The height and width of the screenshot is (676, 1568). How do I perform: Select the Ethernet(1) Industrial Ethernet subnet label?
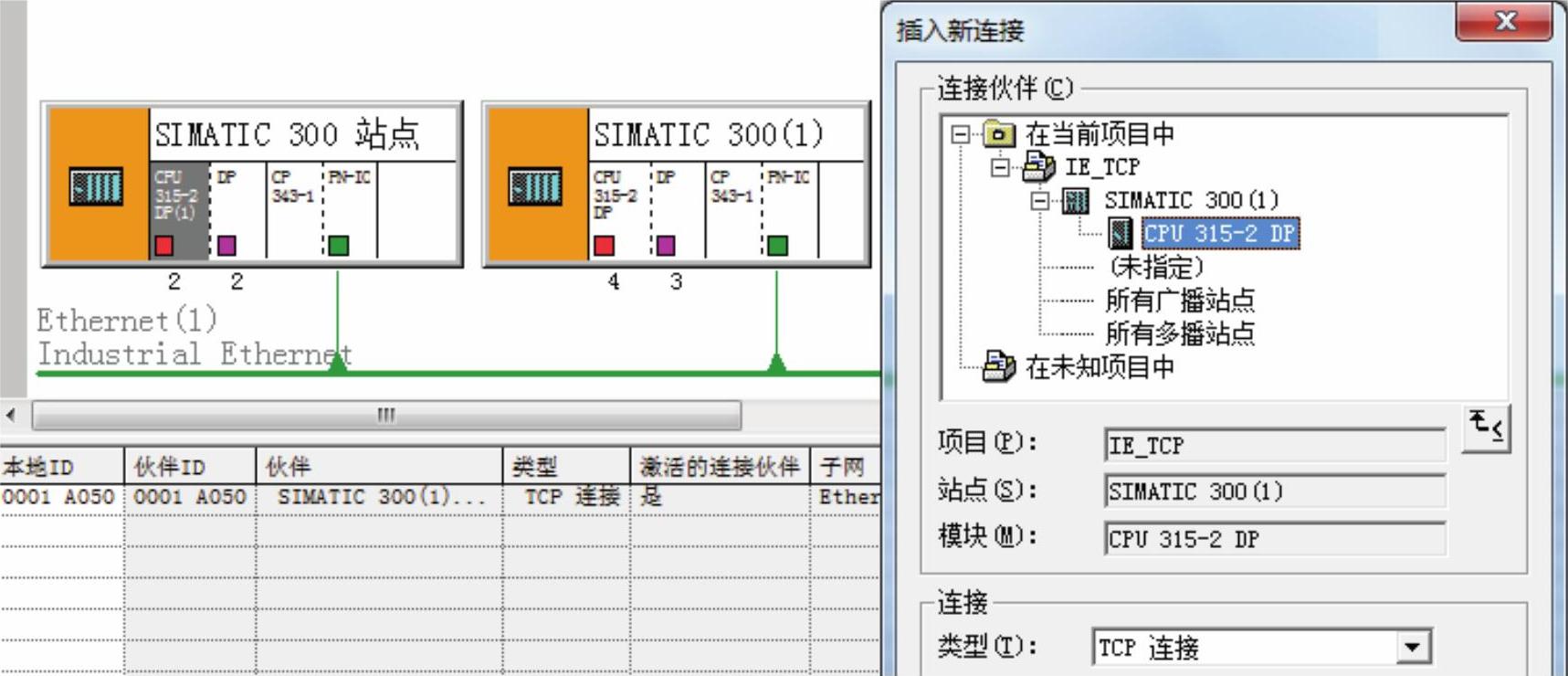tap(194, 336)
